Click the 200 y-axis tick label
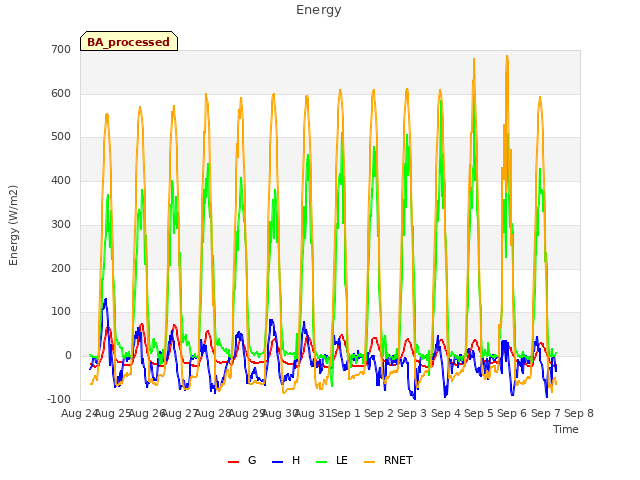Image resolution: width=640 pixels, height=480 pixels. (61, 269)
